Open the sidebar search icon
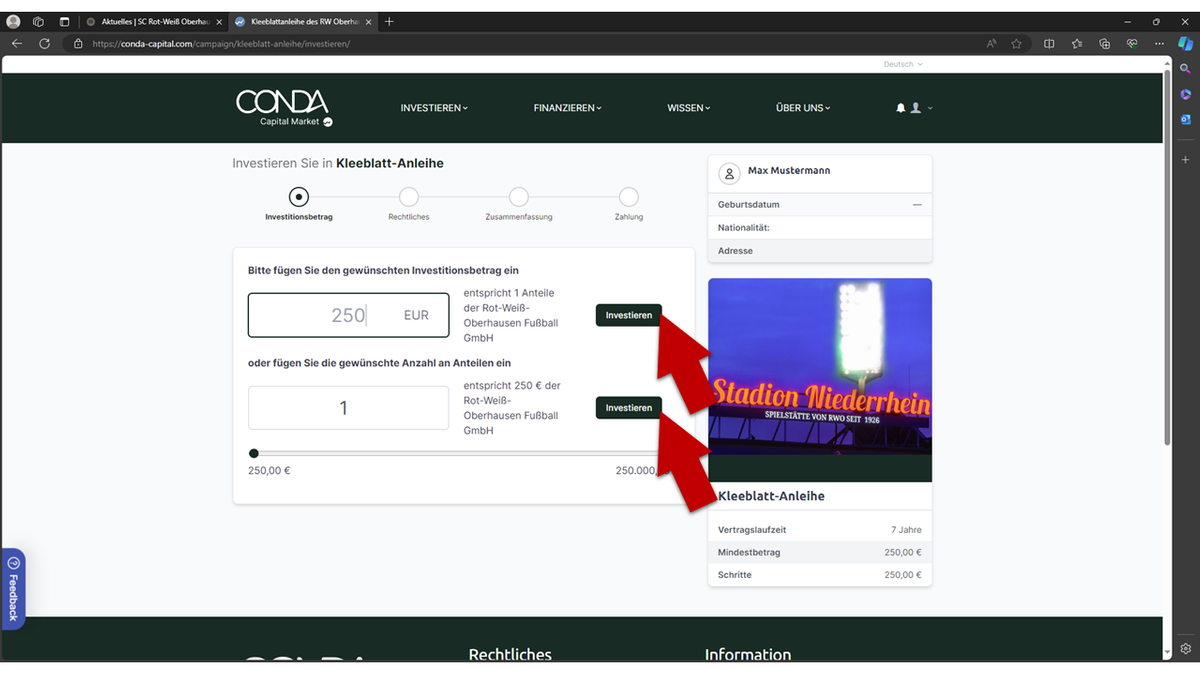Viewport: 1200px width, 675px height. pyautogui.click(x=1186, y=69)
